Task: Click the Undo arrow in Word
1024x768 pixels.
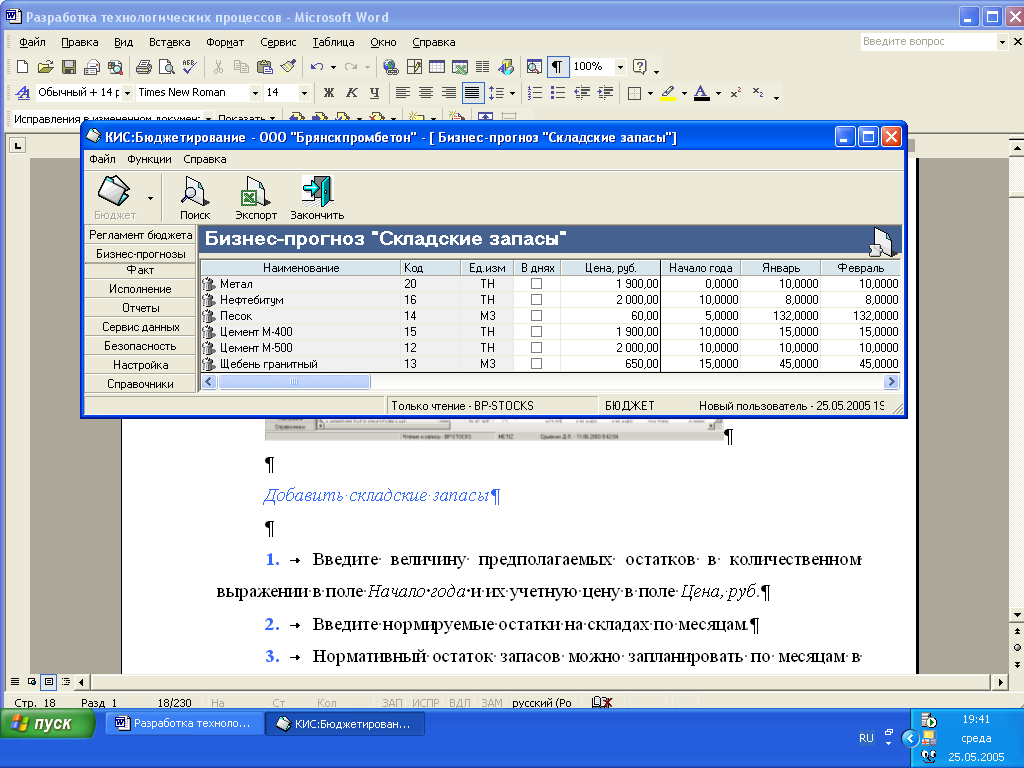Action: coord(317,67)
